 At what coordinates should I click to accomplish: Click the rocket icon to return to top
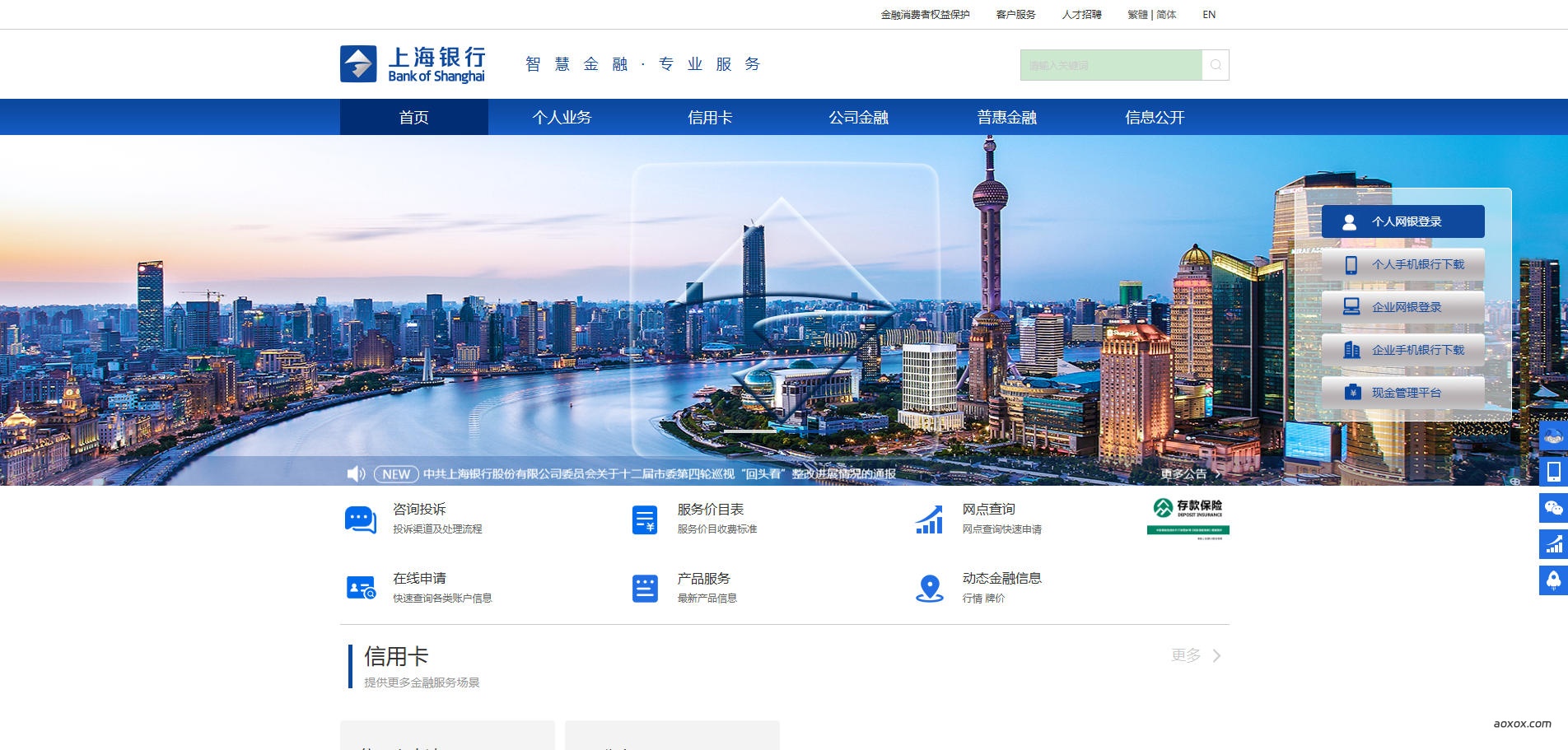click(1553, 580)
